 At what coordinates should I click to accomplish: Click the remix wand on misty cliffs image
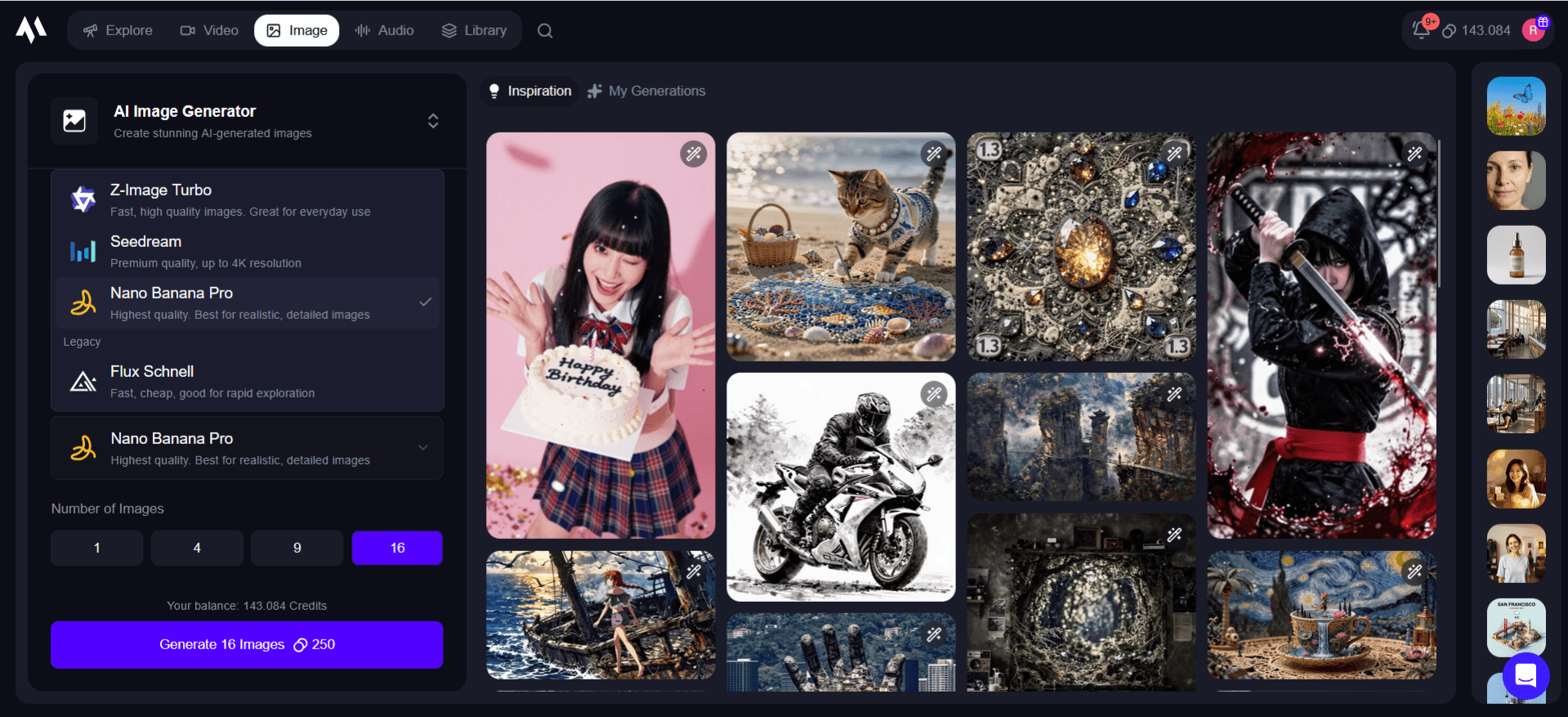coord(1174,394)
